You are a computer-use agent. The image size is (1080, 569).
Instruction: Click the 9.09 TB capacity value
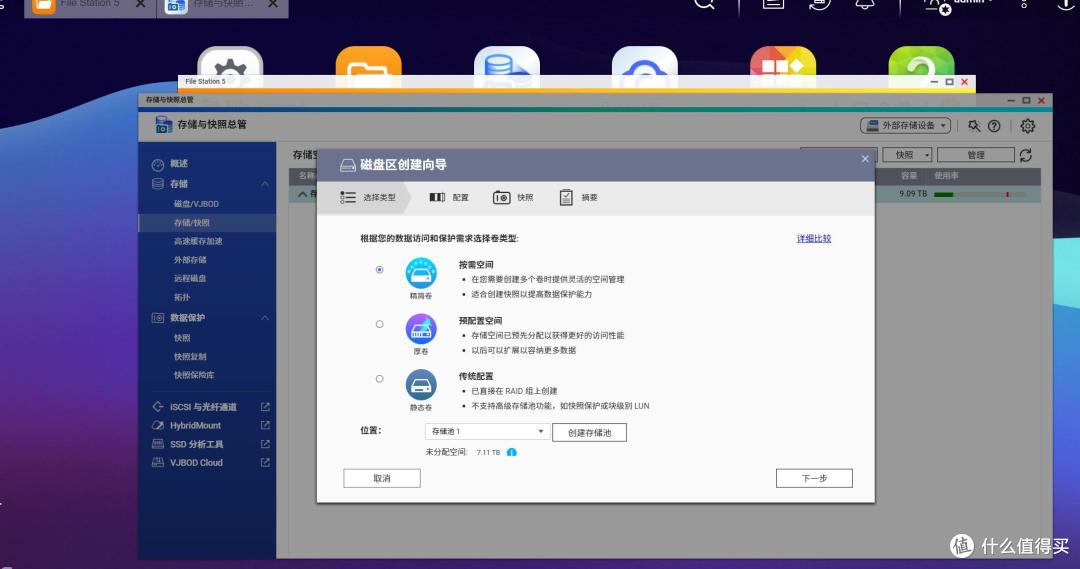point(913,194)
